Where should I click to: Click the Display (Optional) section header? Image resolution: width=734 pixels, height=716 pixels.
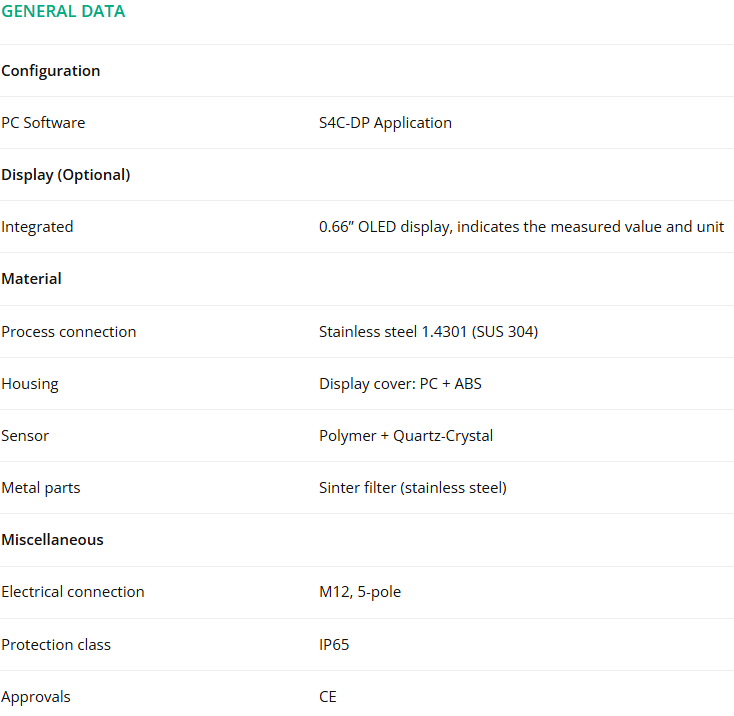[x=66, y=175]
